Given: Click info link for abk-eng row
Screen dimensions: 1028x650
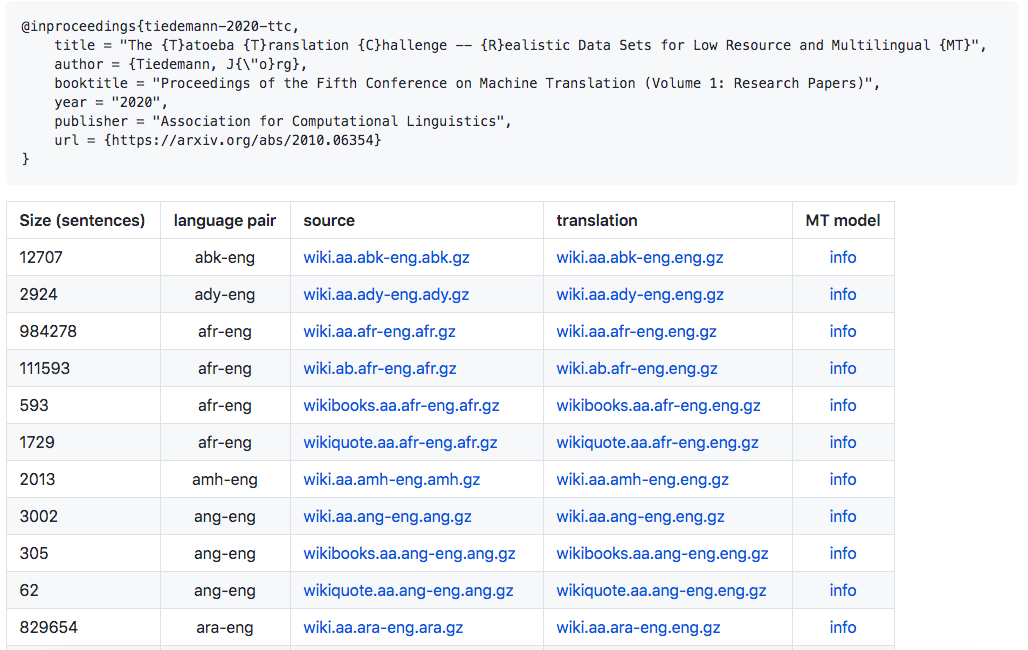Looking at the screenshot, I should tap(842, 258).
